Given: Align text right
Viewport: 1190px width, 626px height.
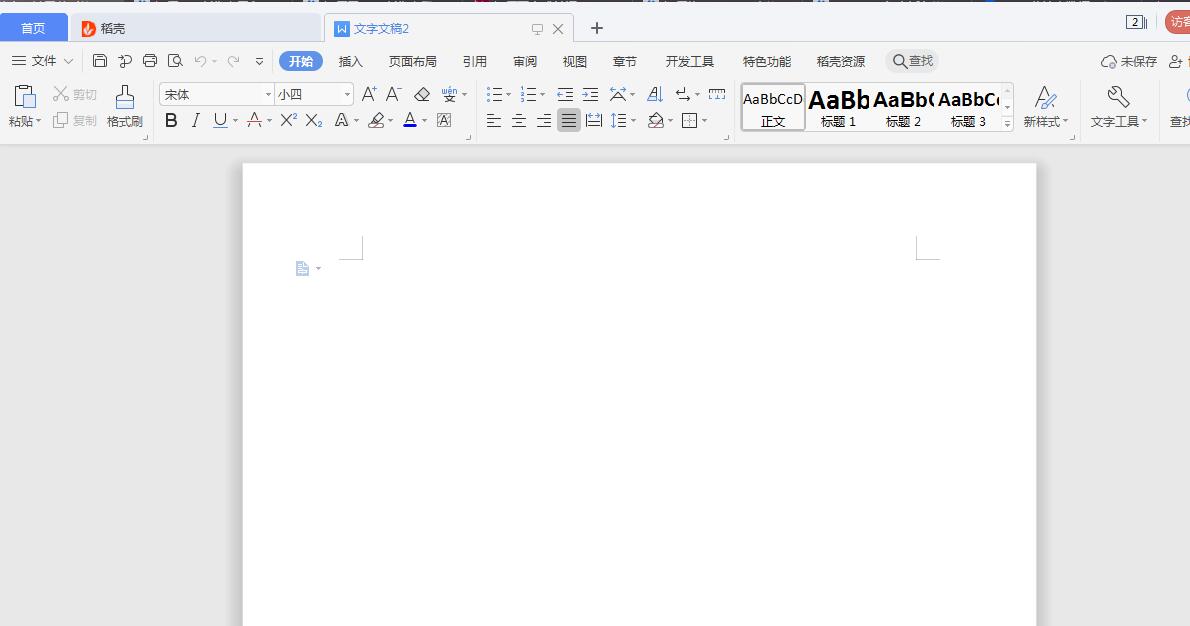Looking at the screenshot, I should [x=543, y=120].
